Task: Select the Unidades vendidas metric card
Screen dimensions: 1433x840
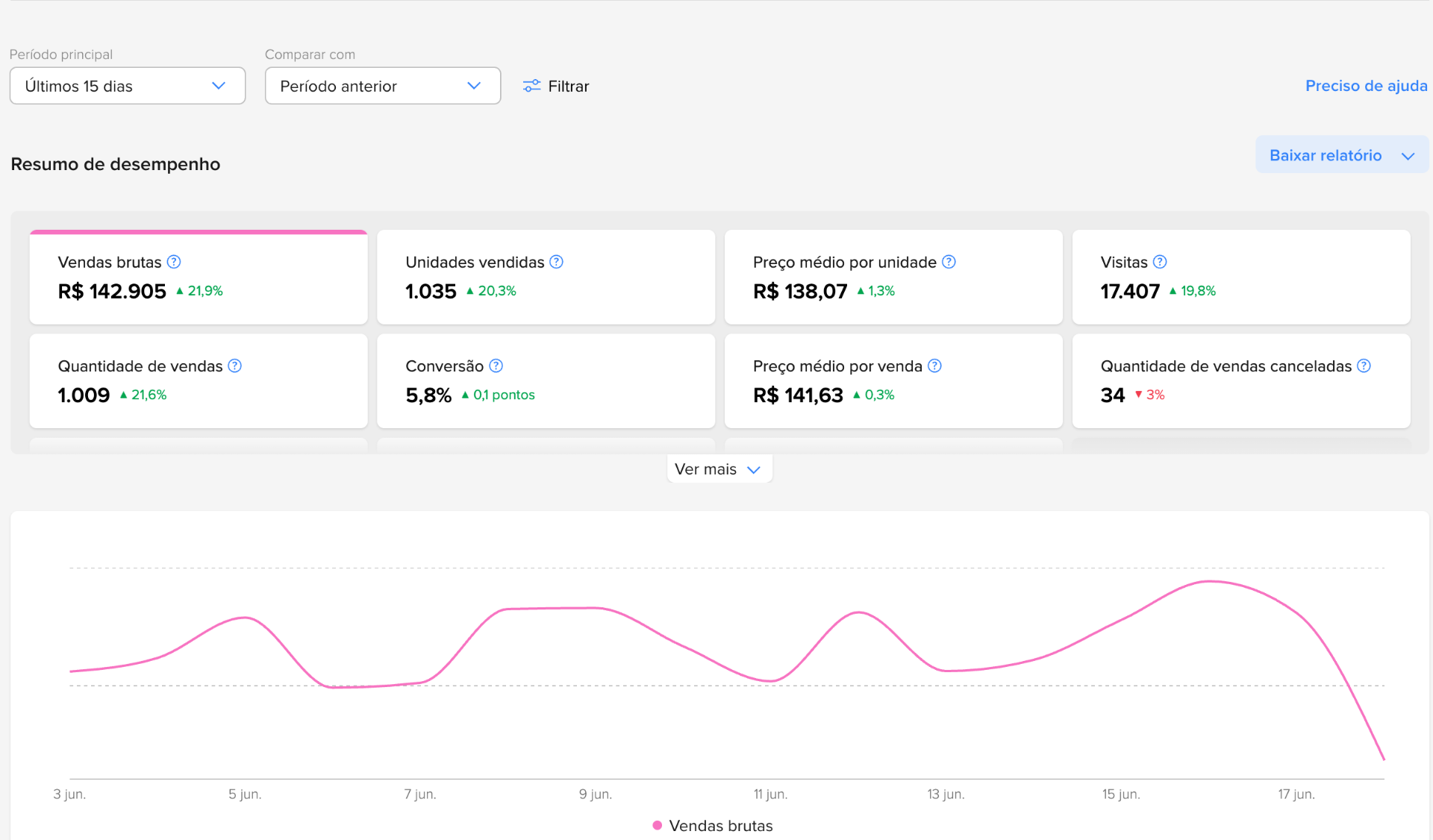Action: [x=546, y=277]
